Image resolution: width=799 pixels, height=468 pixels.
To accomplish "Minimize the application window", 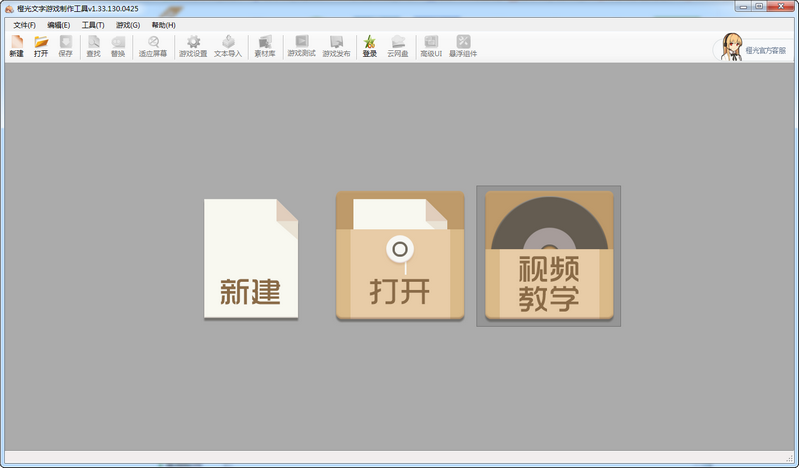I will [743, 7].
